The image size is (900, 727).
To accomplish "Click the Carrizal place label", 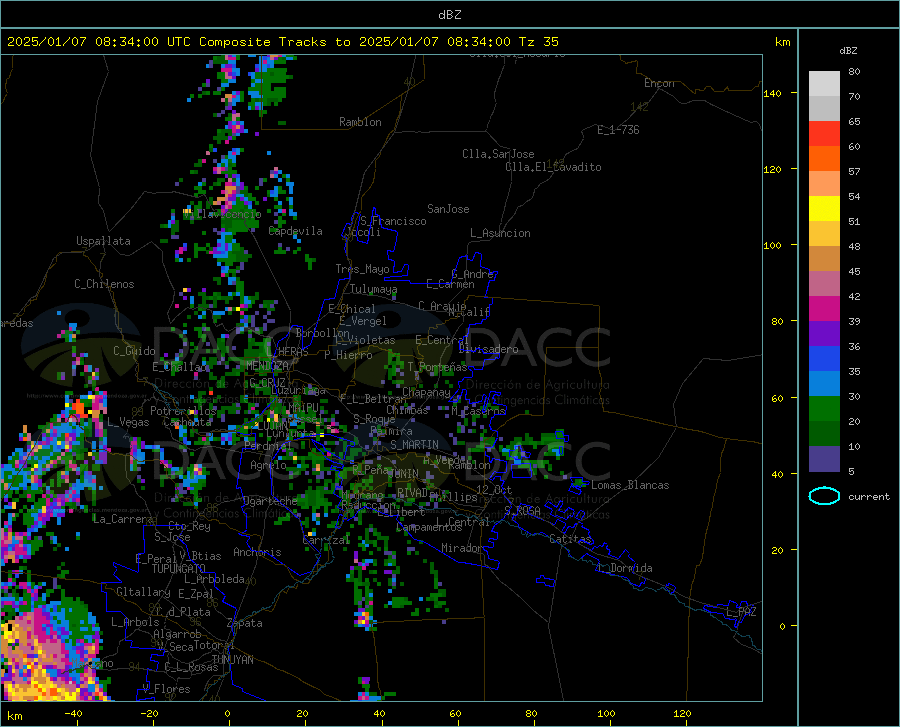I will (x=326, y=540).
